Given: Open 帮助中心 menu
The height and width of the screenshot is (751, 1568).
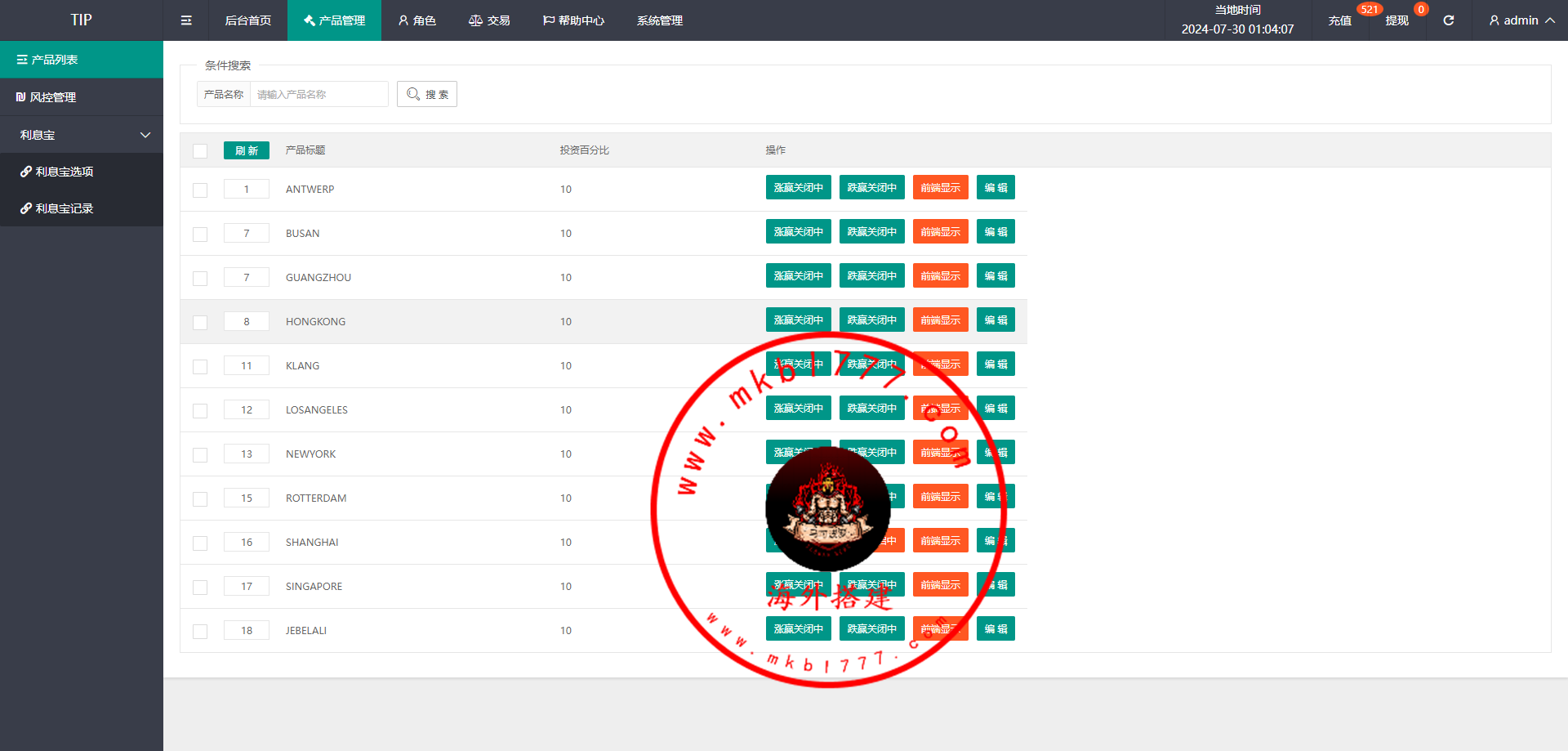Looking at the screenshot, I should click(573, 20).
